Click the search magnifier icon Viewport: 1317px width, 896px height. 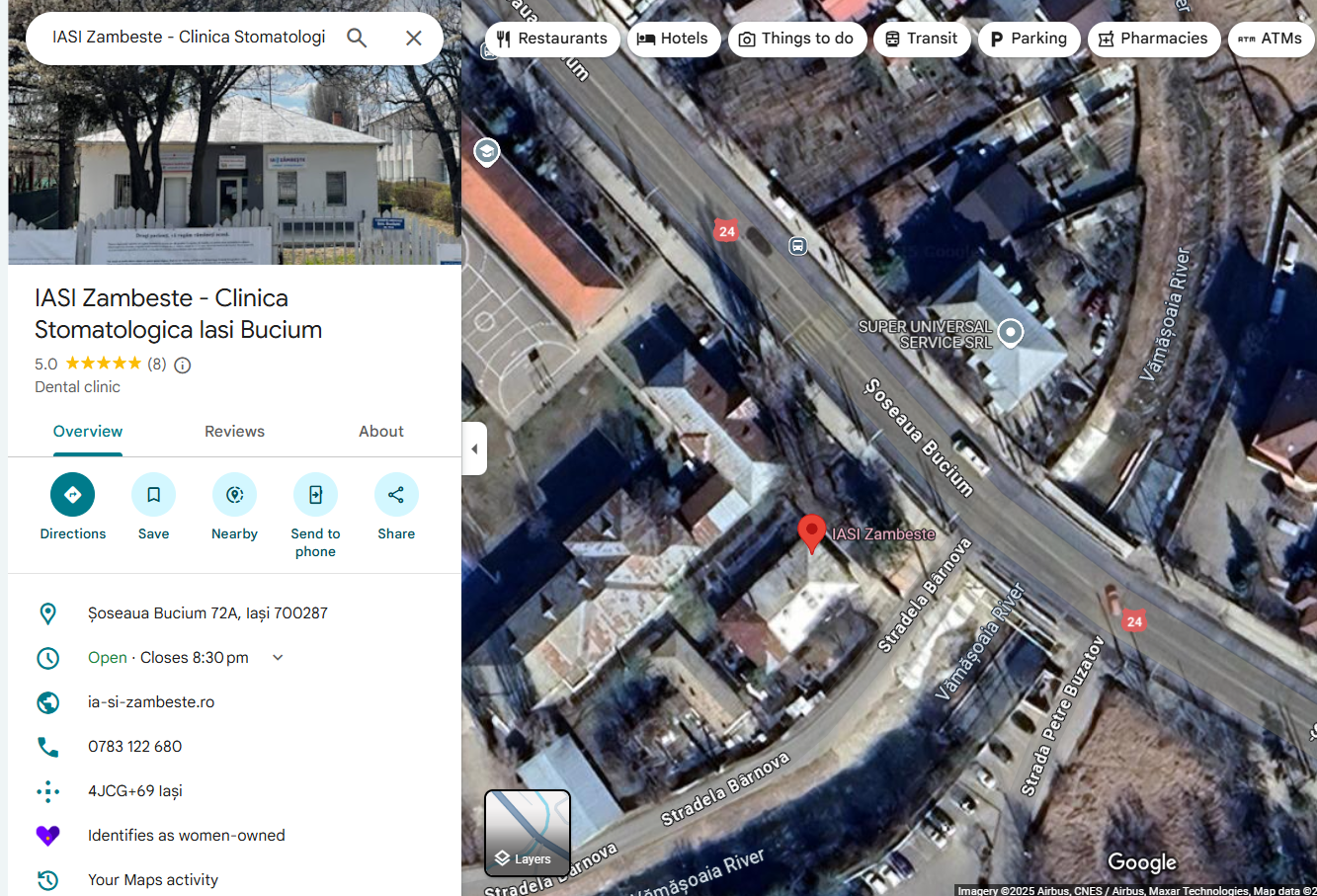[357, 38]
